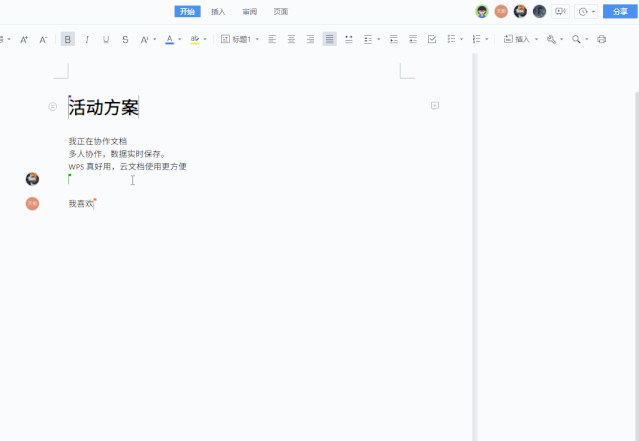639x441 pixels.
Task: Click the document vertical scrollbar
Action: coord(637,265)
